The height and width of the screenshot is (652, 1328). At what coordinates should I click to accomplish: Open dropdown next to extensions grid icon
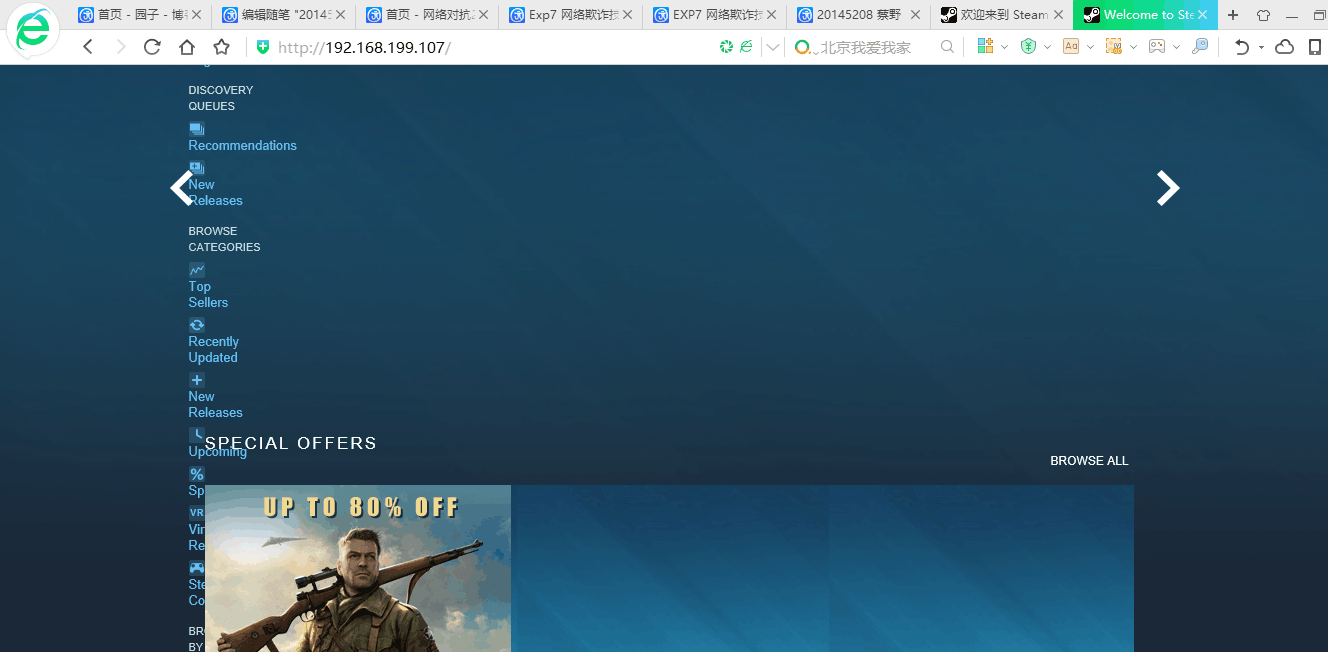tap(1004, 47)
